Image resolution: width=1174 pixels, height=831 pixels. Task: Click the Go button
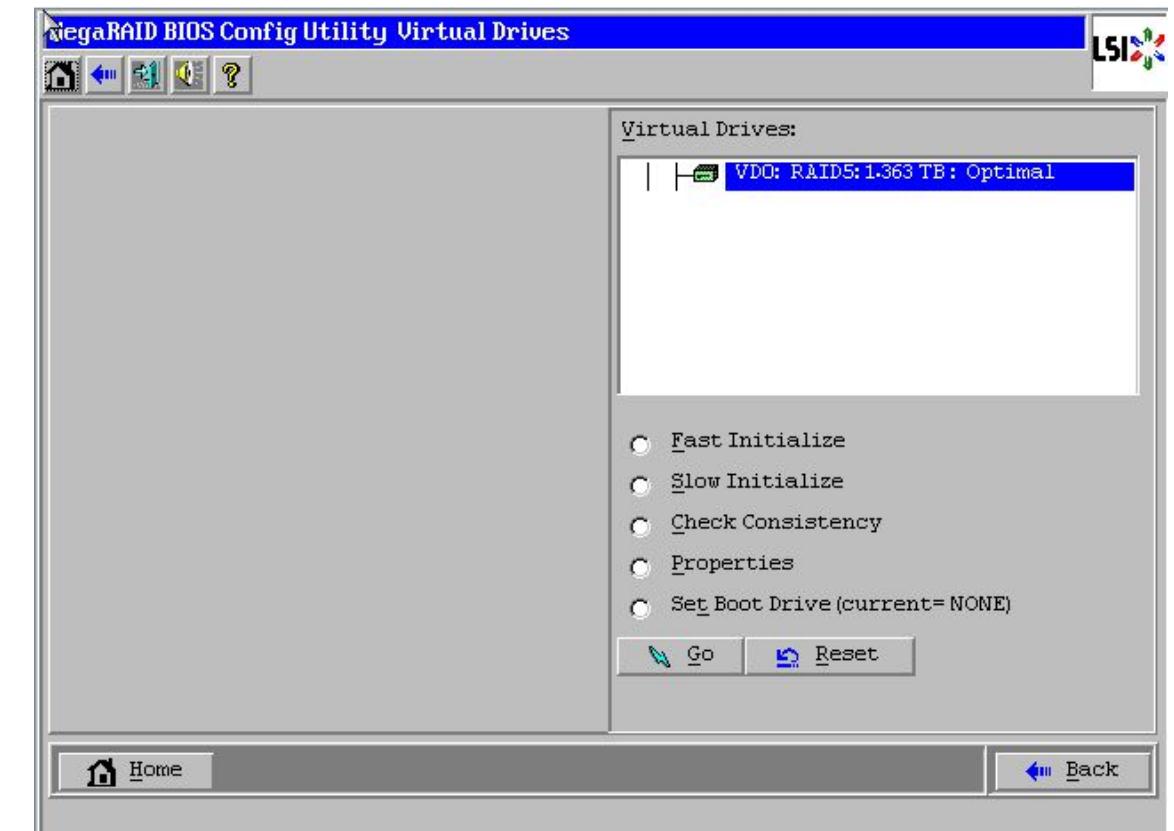point(680,656)
